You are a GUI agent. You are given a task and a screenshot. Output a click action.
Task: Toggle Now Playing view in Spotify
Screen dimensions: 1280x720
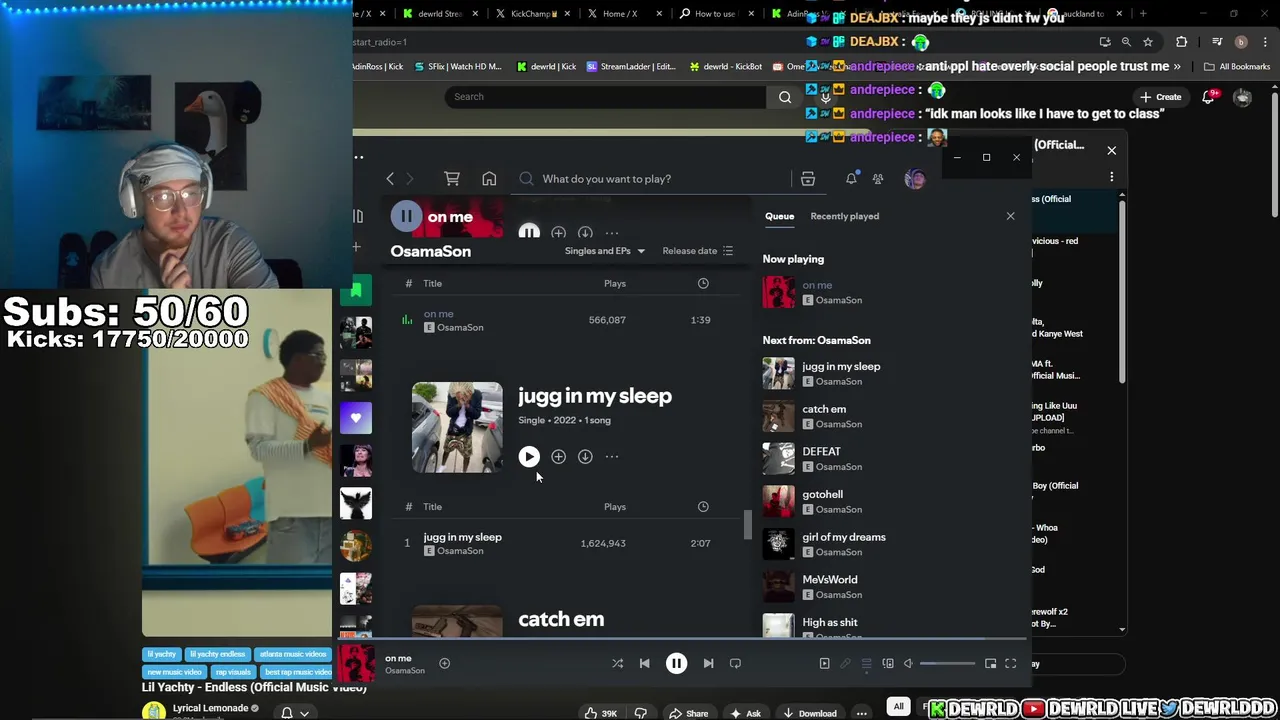pyautogui.click(x=824, y=663)
